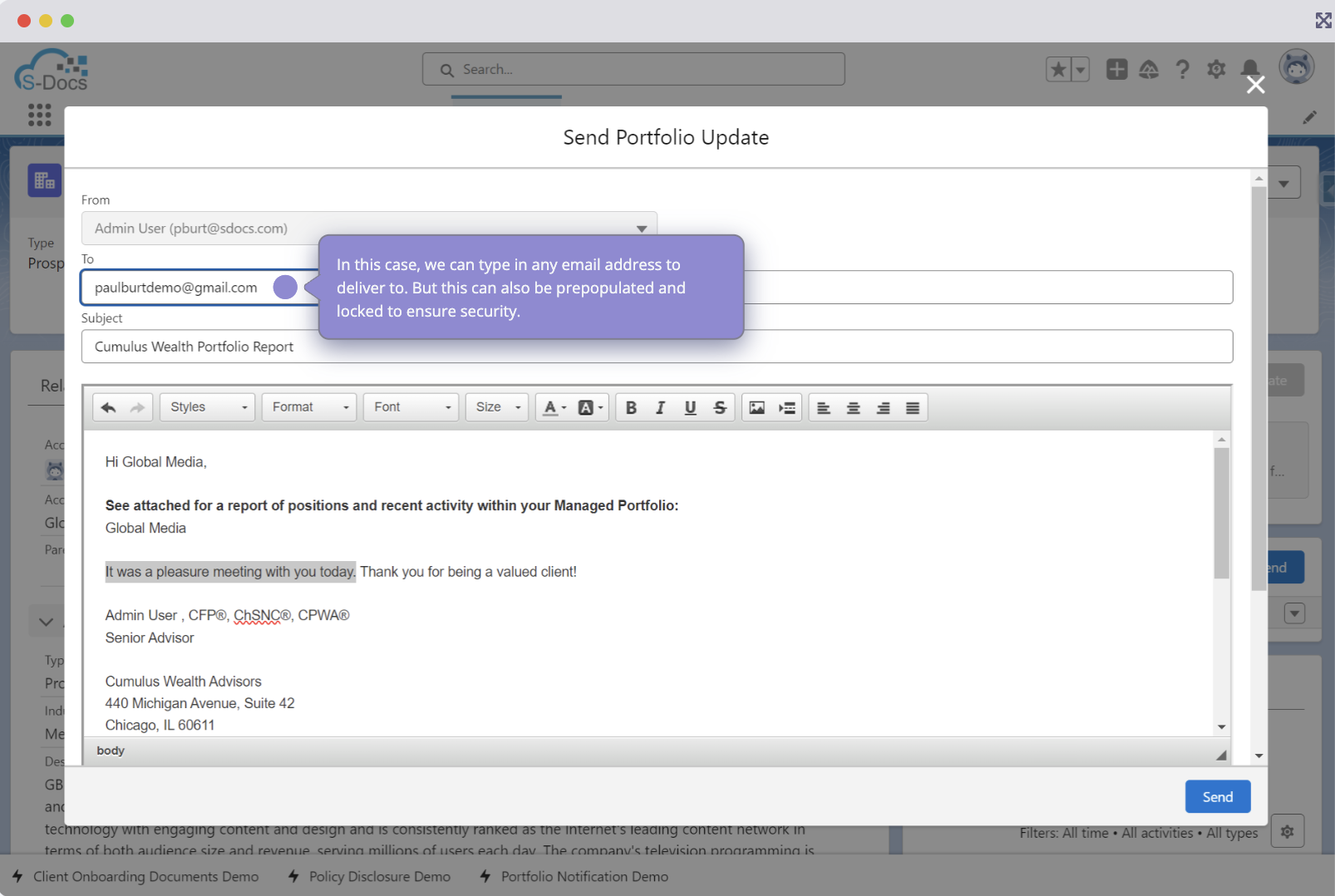Click the account building icon on the record page

45,180
